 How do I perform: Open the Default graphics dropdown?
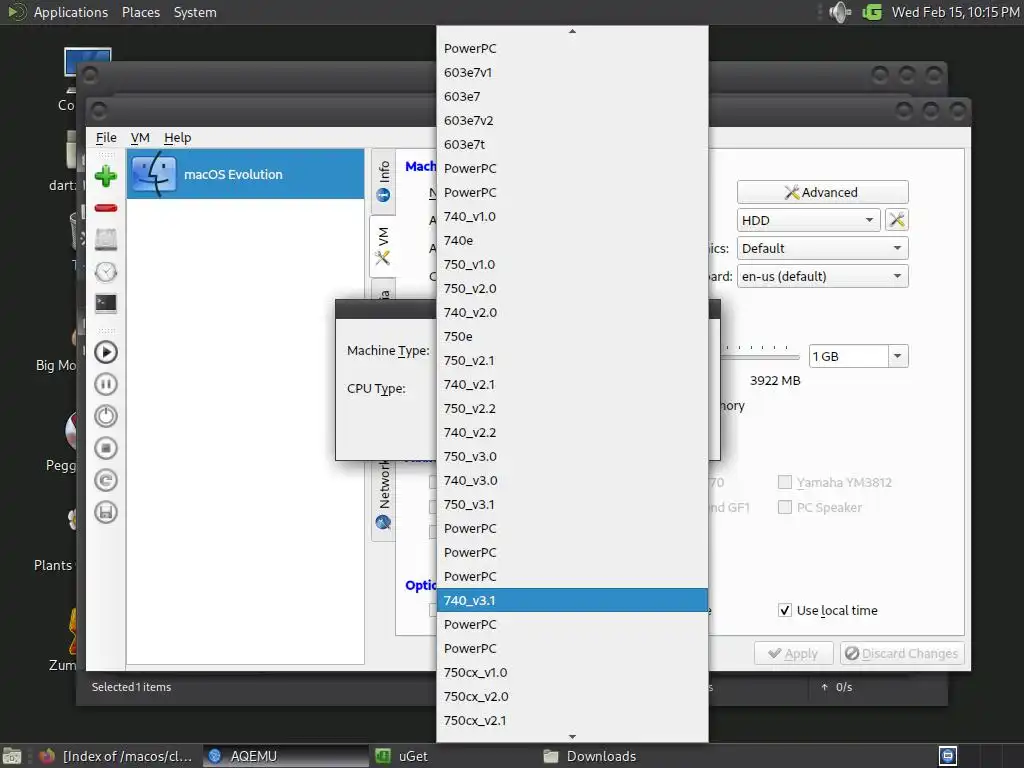point(823,248)
